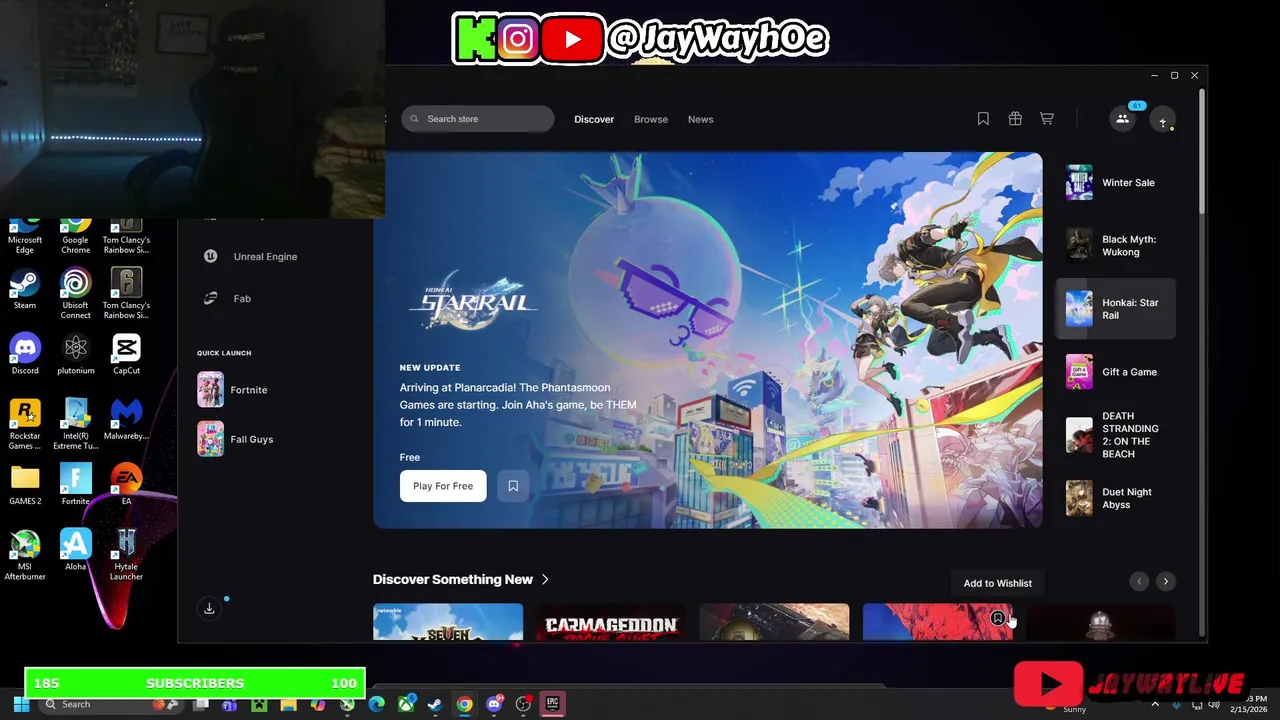This screenshot has height=720, width=1280.
Task: Select Black Myth: Wukong in featured list
Action: [x=1116, y=246]
